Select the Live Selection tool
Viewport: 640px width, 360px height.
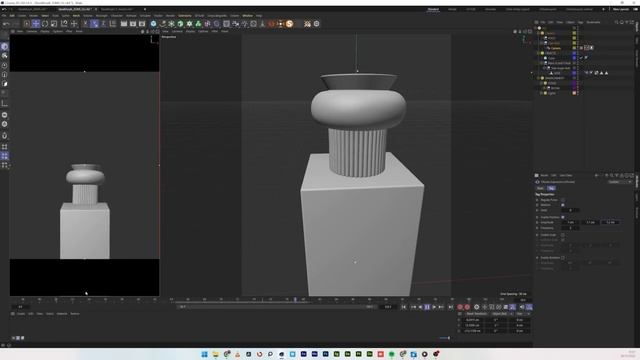pyautogui.click(x=27, y=24)
